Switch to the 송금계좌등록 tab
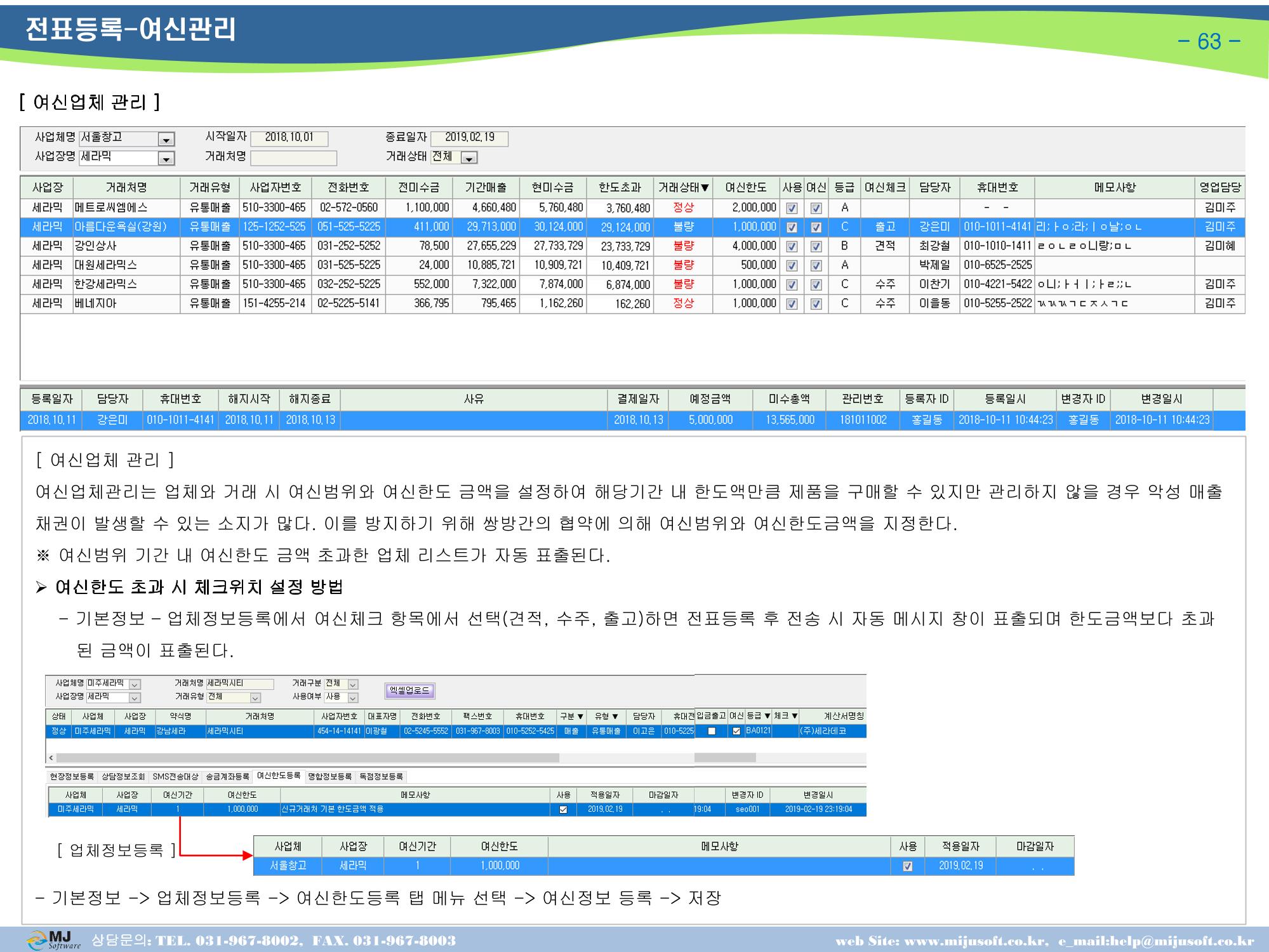This screenshot has width=1269, height=952. [227, 777]
